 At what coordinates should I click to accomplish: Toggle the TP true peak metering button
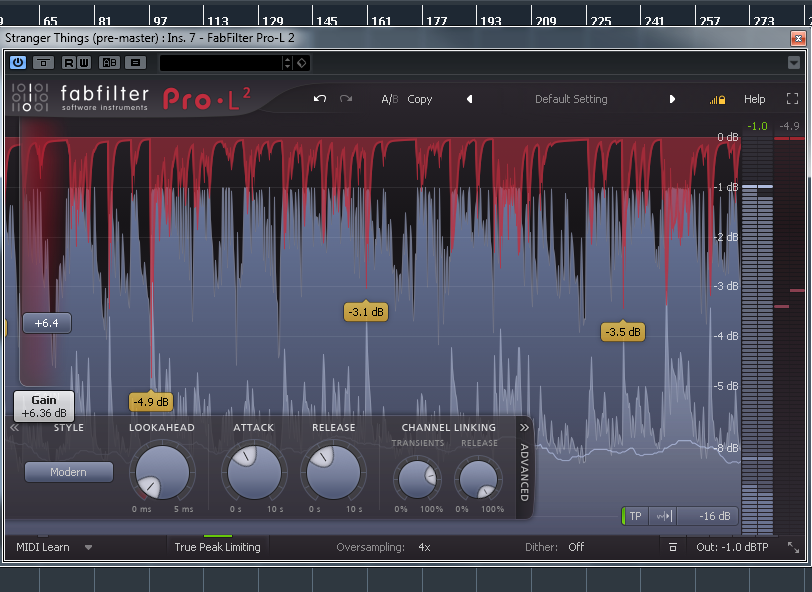tap(635, 516)
